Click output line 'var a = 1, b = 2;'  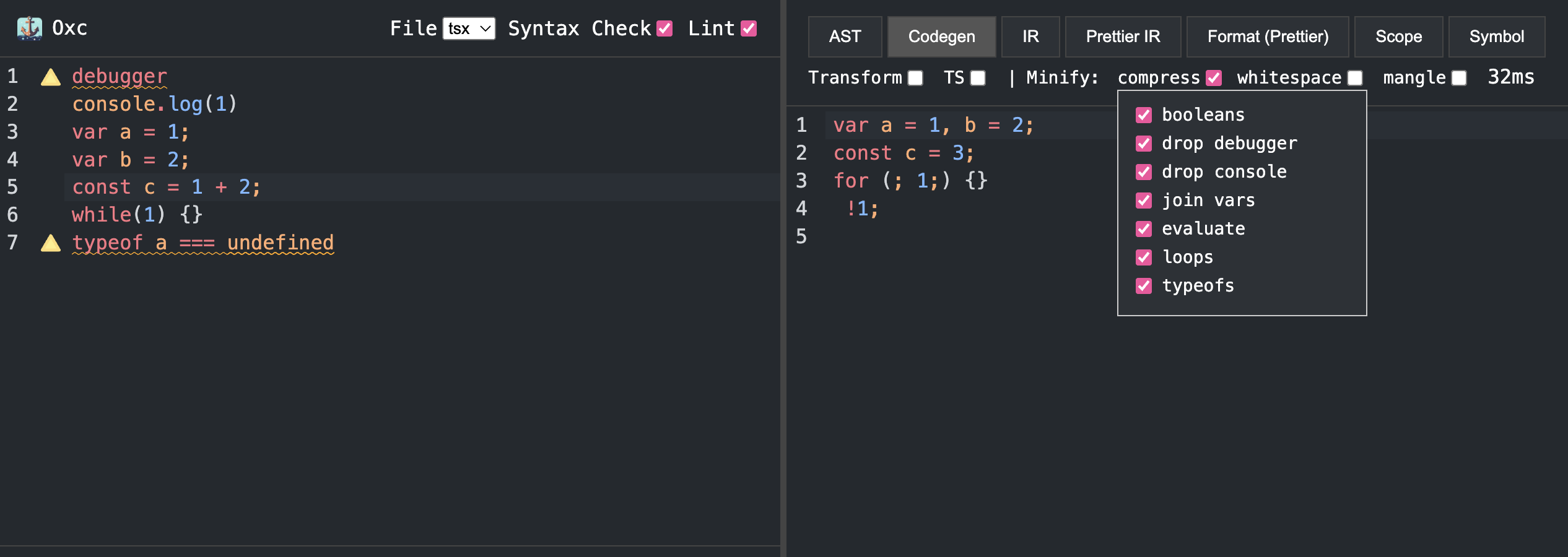[x=934, y=126]
